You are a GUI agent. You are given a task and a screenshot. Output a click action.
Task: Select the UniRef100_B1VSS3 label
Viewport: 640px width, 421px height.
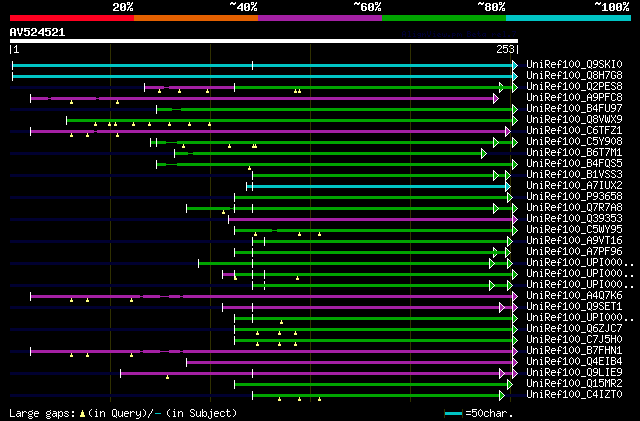pos(574,175)
